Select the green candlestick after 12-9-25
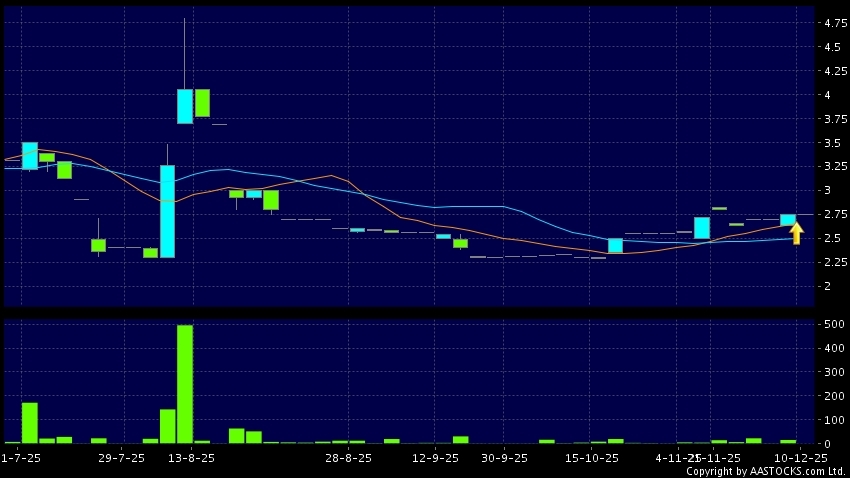 click(460, 243)
